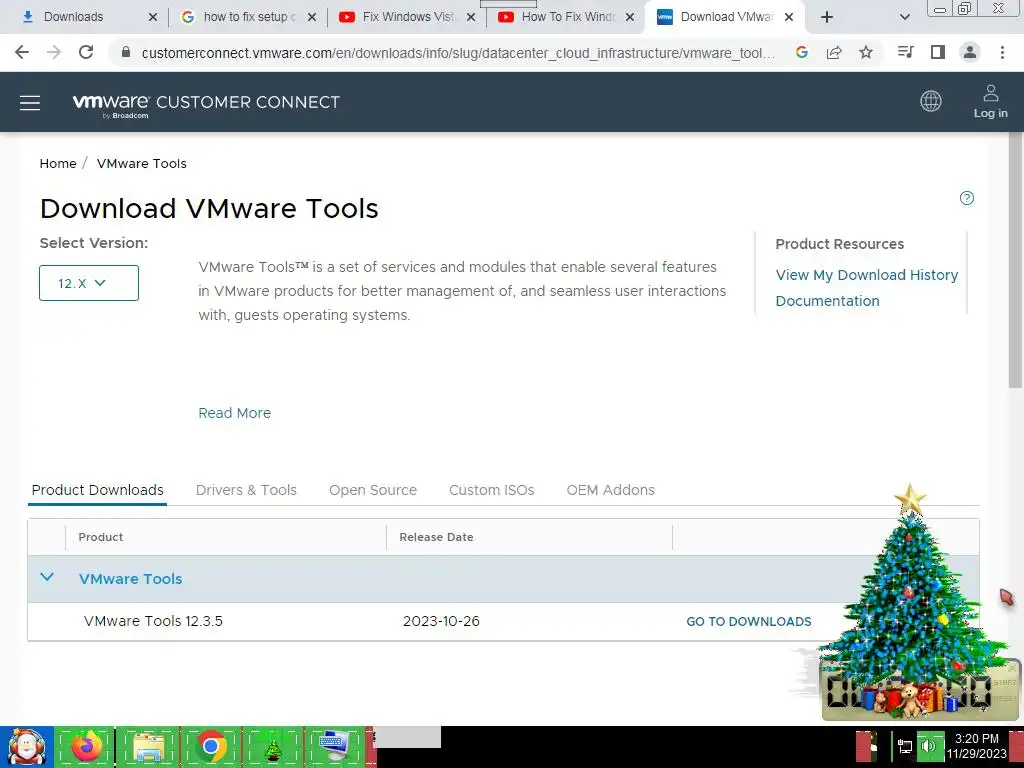Open the media control icon in toolbar
1024x768 pixels.
(x=905, y=52)
